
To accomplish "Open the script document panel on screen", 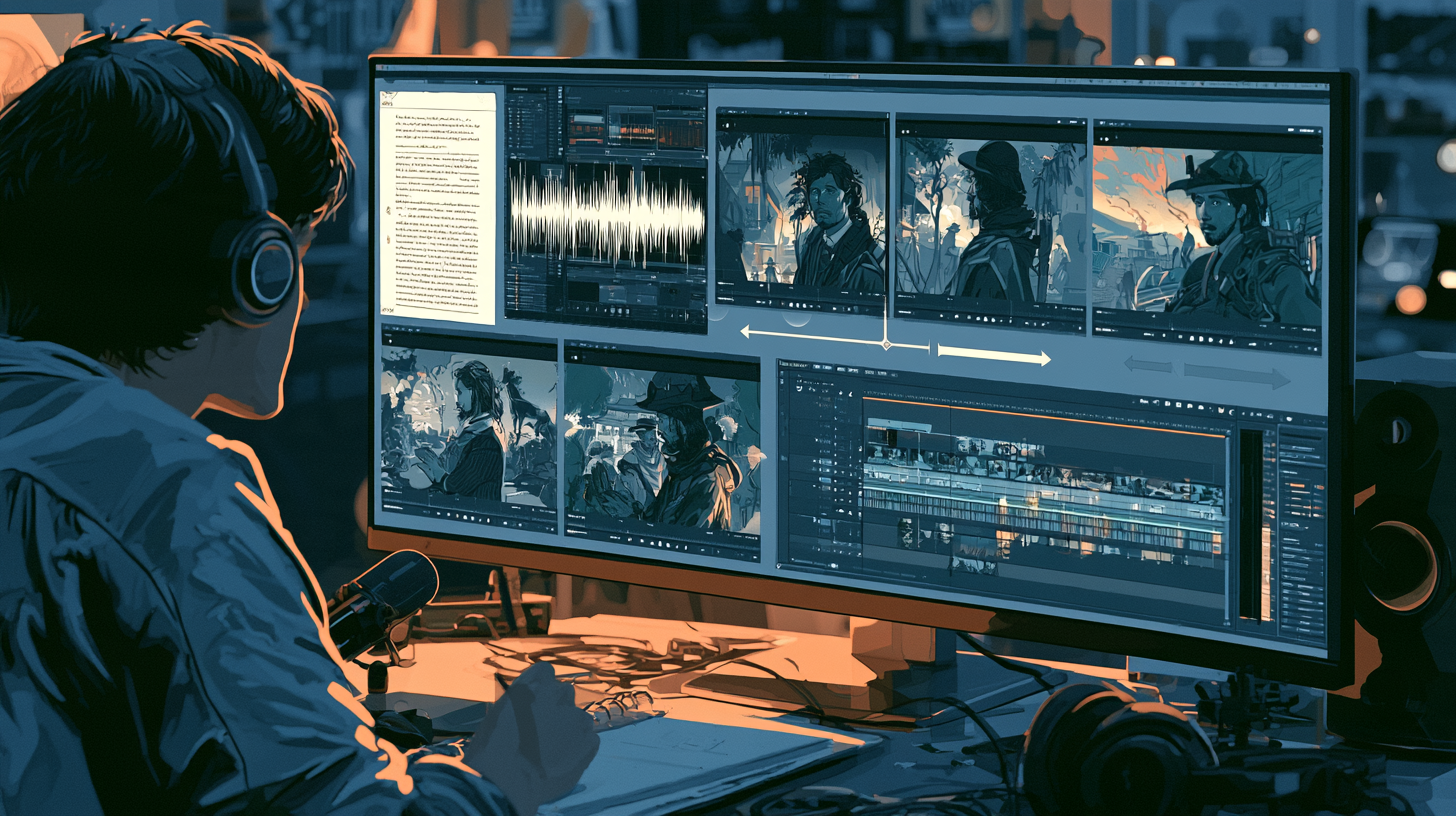I will (436, 206).
